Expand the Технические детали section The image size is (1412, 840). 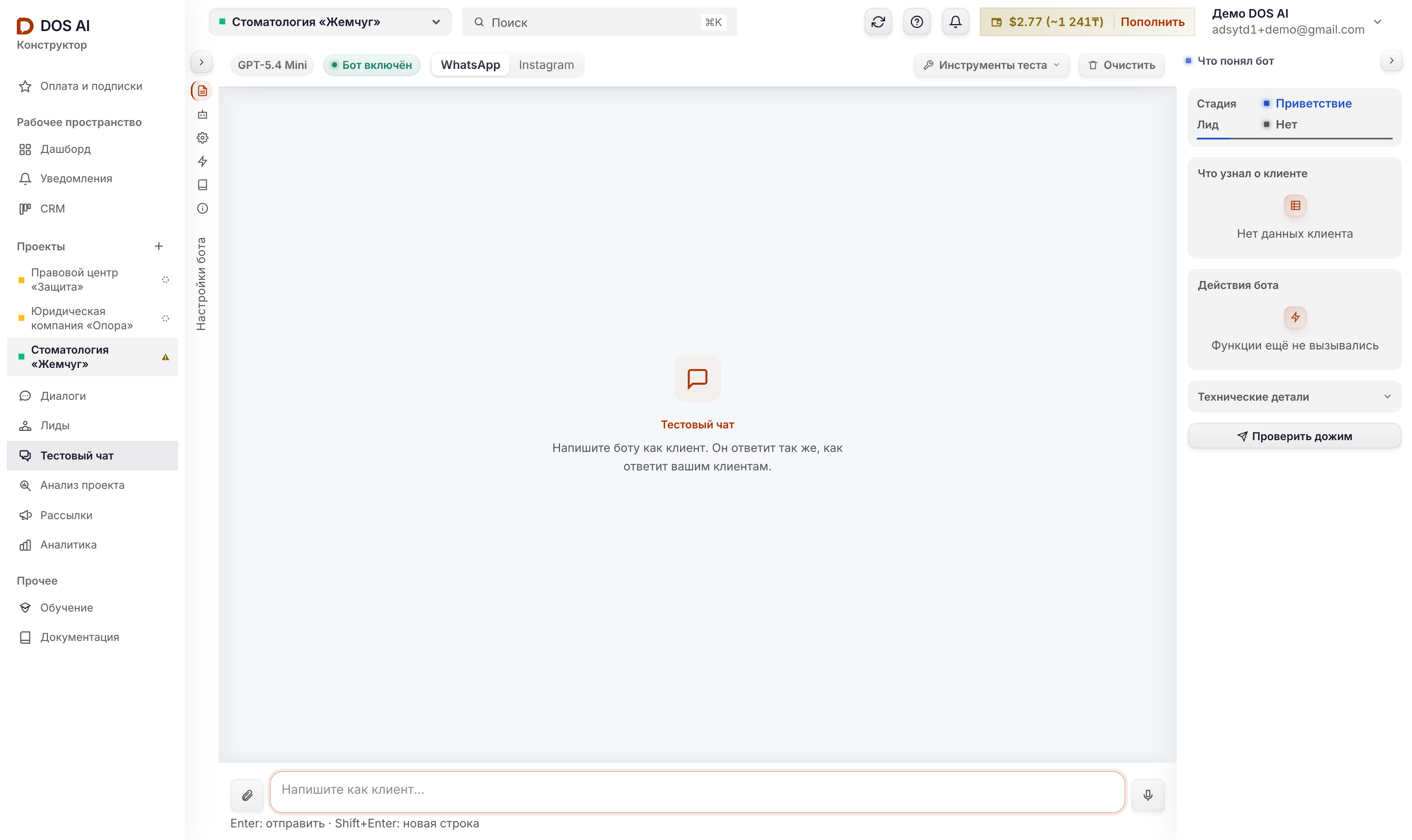pos(1294,397)
